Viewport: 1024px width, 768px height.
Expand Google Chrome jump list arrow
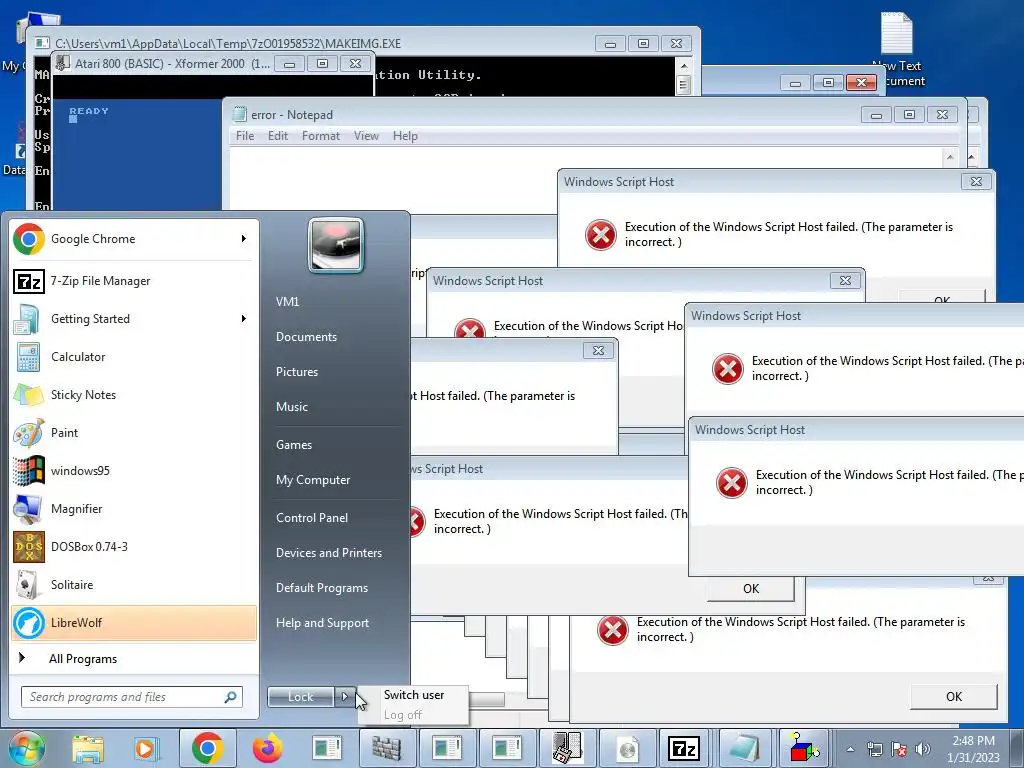(x=244, y=239)
